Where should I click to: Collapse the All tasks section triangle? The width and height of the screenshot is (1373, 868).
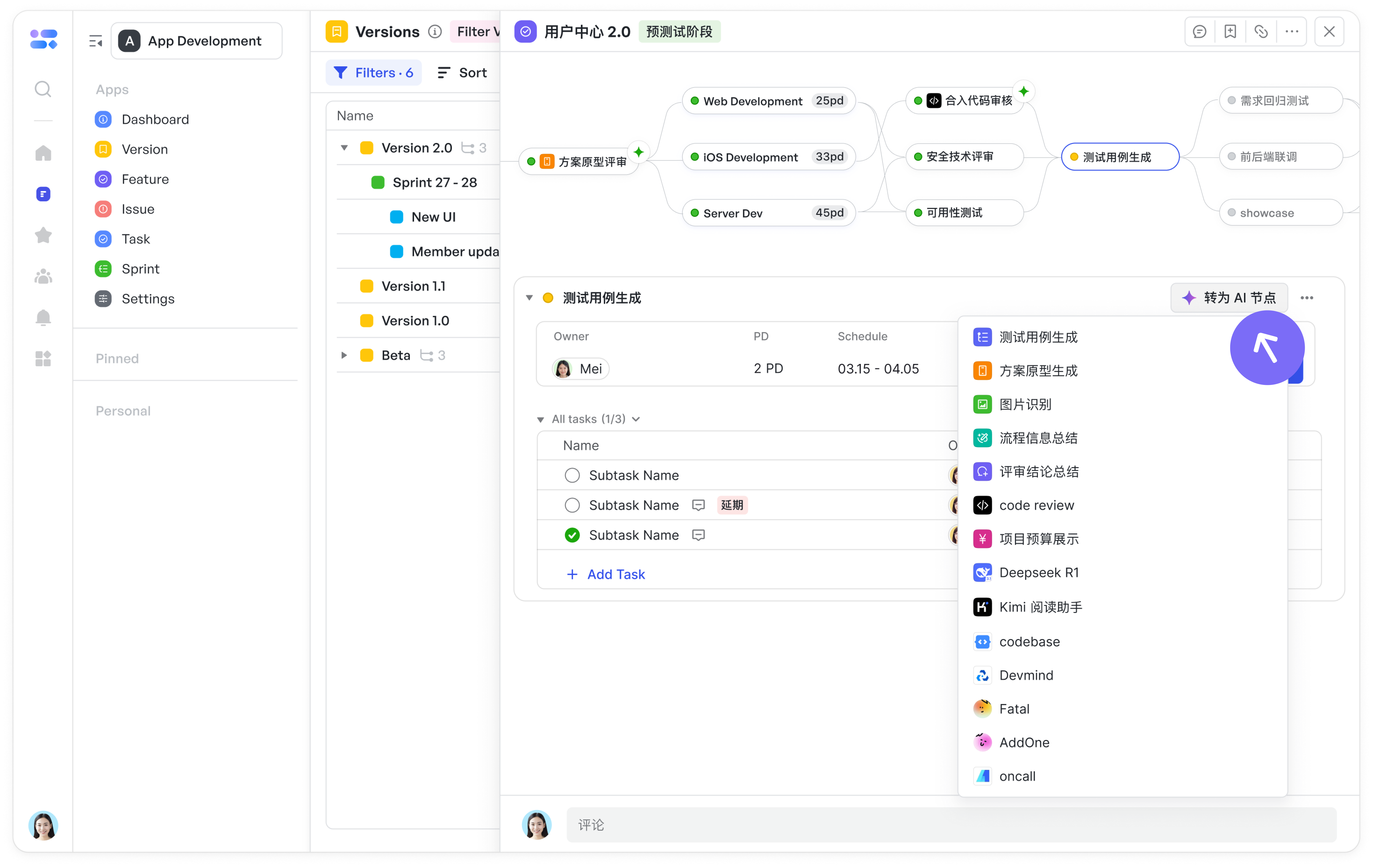(x=540, y=420)
